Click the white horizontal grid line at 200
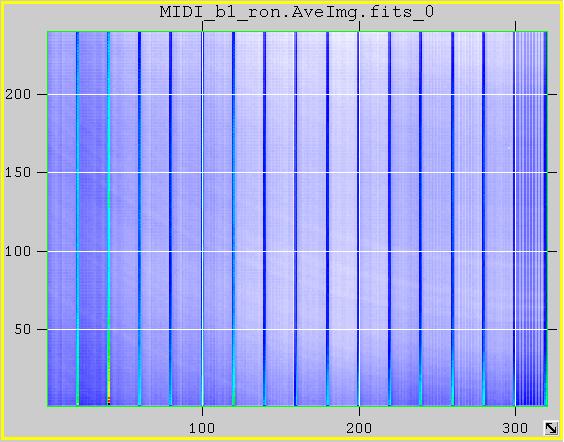The width and height of the screenshot is (564, 442). click(297, 95)
